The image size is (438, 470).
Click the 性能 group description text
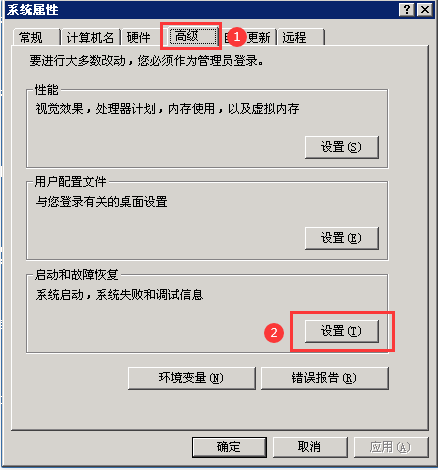point(167,109)
